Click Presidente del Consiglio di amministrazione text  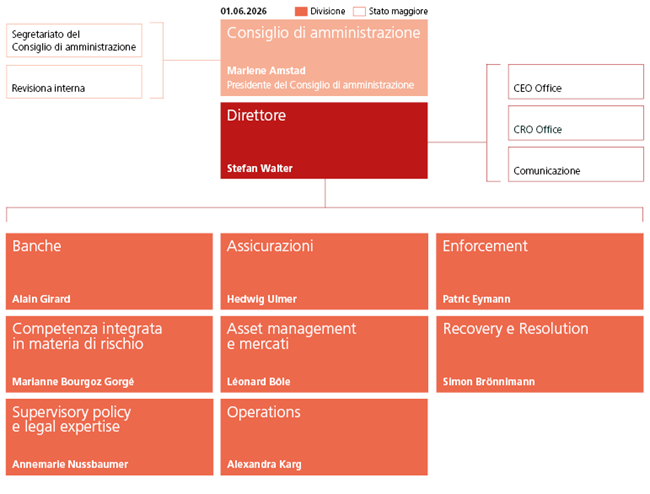[x=320, y=85]
